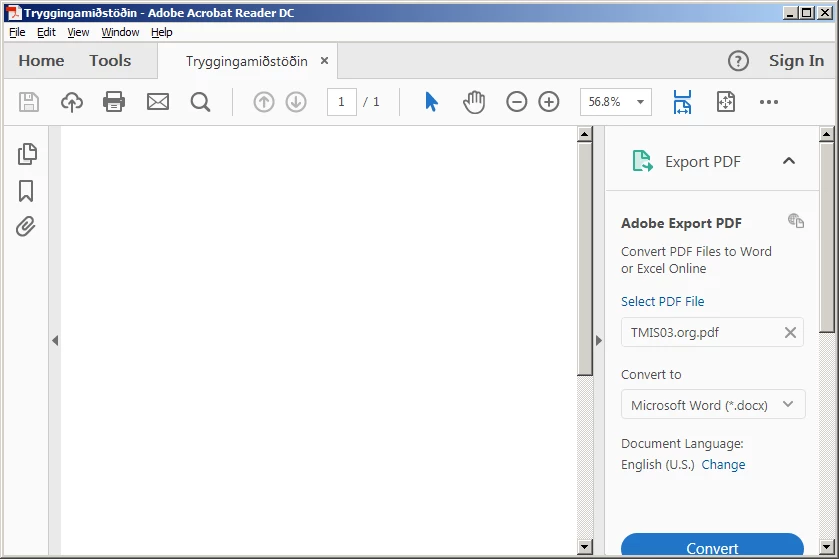Click the Fit to full page icon

click(726, 102)
